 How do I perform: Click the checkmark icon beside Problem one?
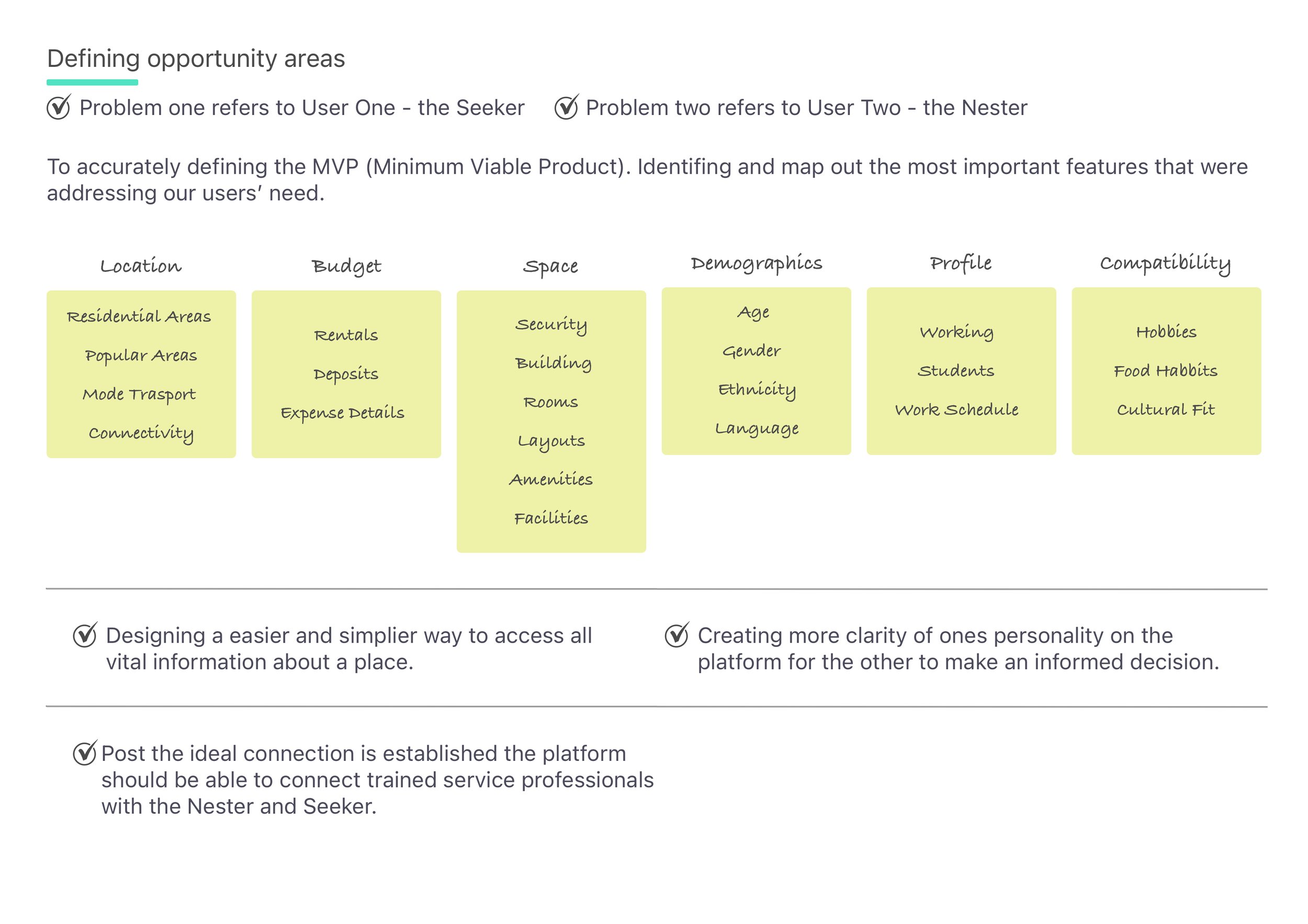tap(59, 107)
